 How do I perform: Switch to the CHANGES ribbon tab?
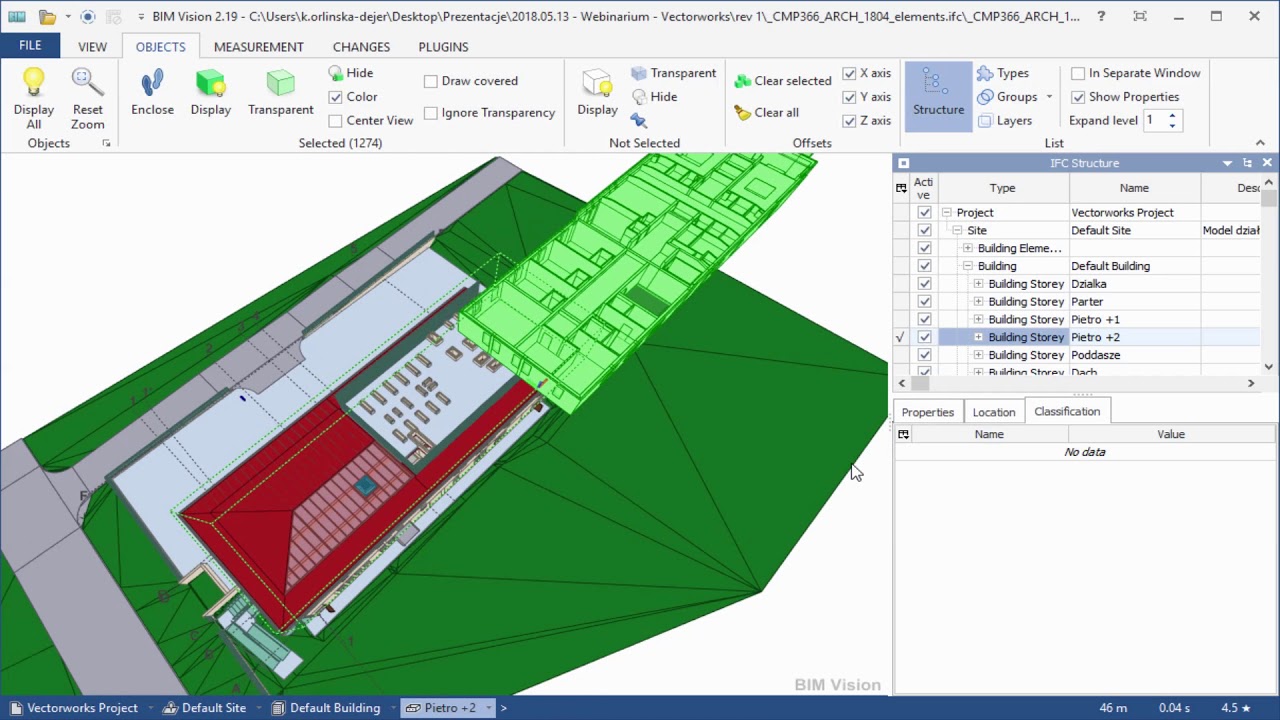[361, 47]
